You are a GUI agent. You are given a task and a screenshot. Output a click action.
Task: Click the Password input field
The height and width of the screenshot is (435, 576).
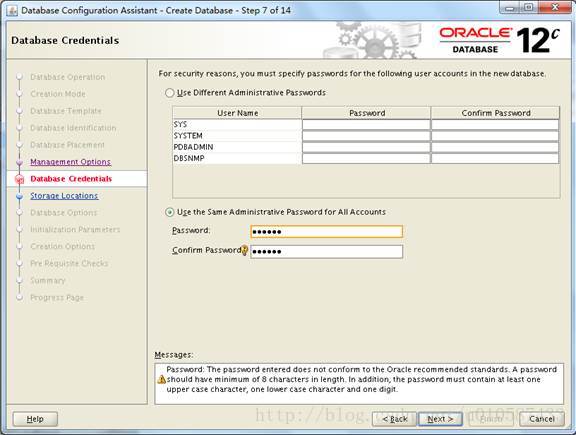(x=326, y=231)
